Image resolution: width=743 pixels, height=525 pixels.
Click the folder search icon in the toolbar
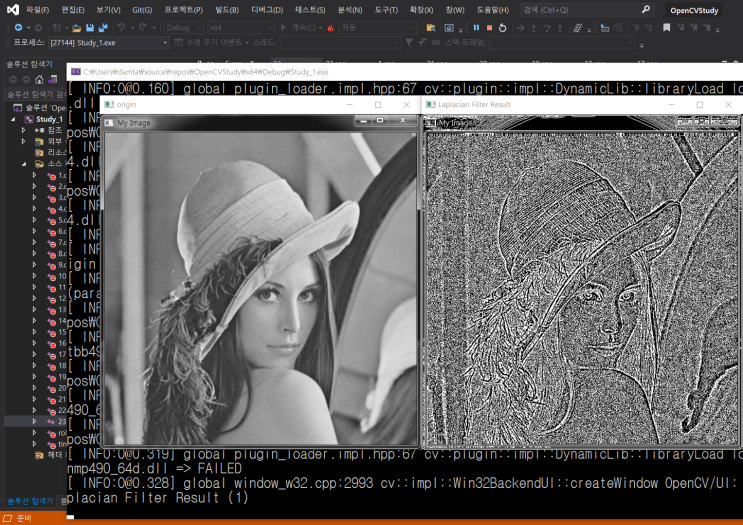pos(431,28)
